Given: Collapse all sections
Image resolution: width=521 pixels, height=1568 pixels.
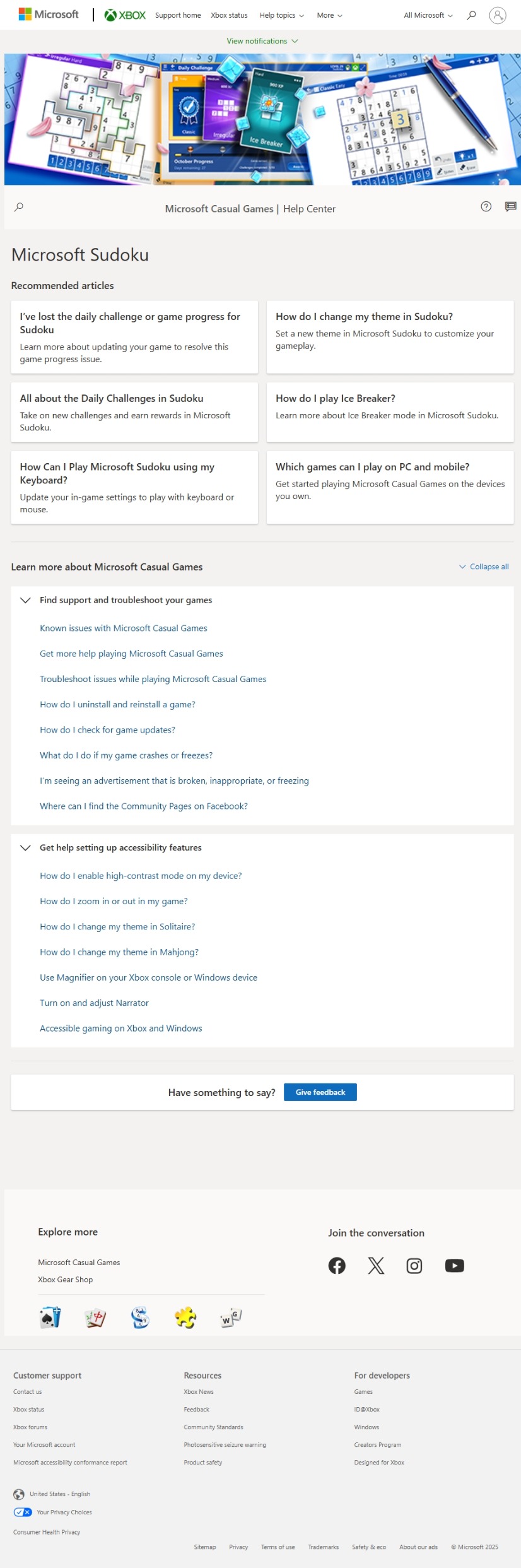Looking at the screenshot, I should point(484,567).
